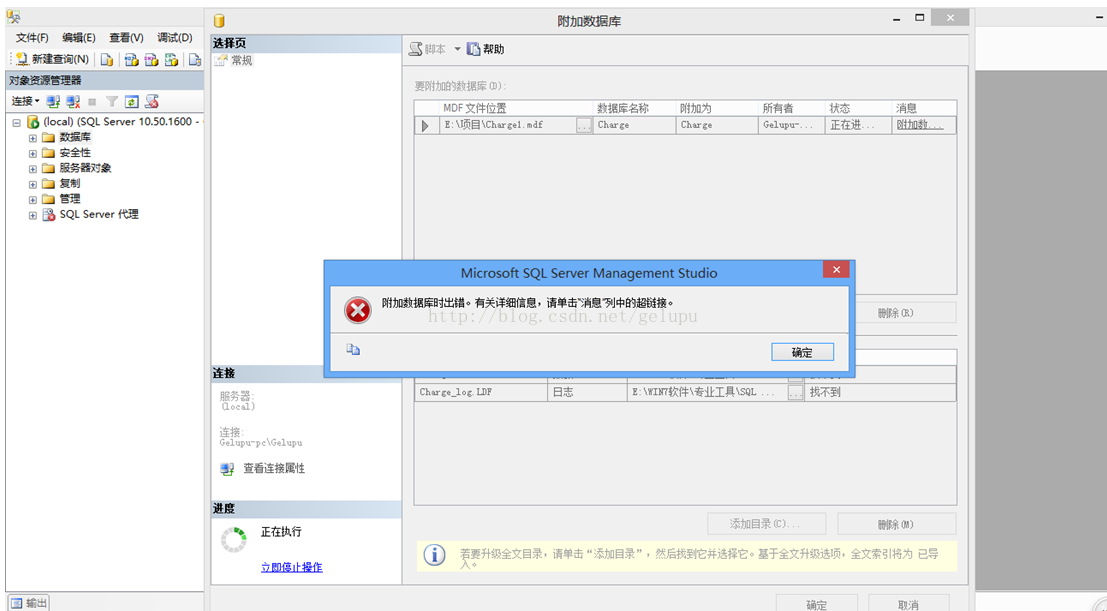Screen dimensions: 1107x611
Task: Click the blue information icon
Action: pos(434,555)
